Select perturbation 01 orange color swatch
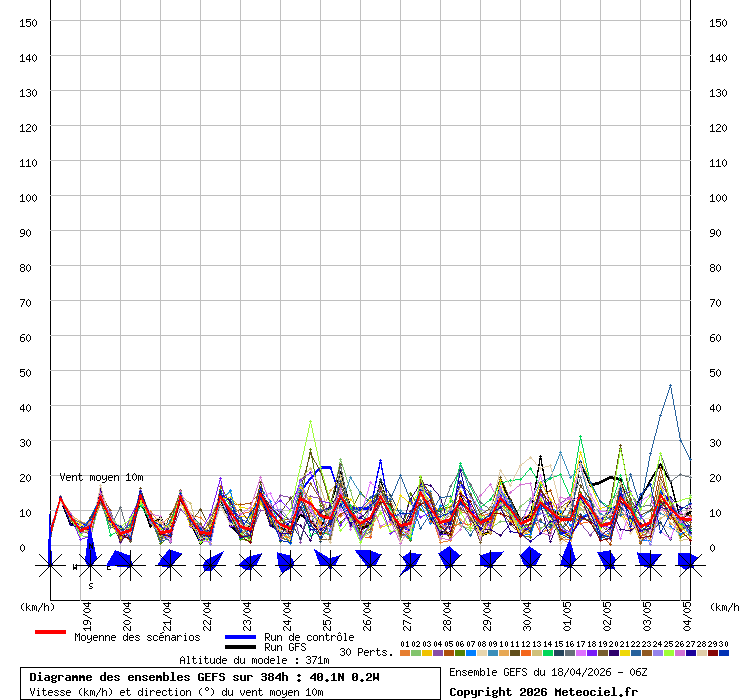 (405, 653)
